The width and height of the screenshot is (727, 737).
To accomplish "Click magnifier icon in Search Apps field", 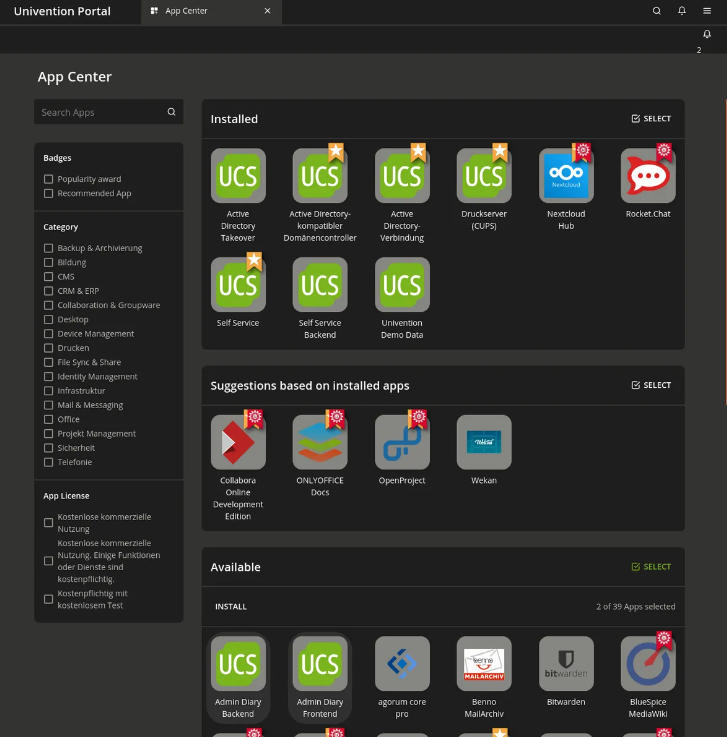I will click(171, 112).
